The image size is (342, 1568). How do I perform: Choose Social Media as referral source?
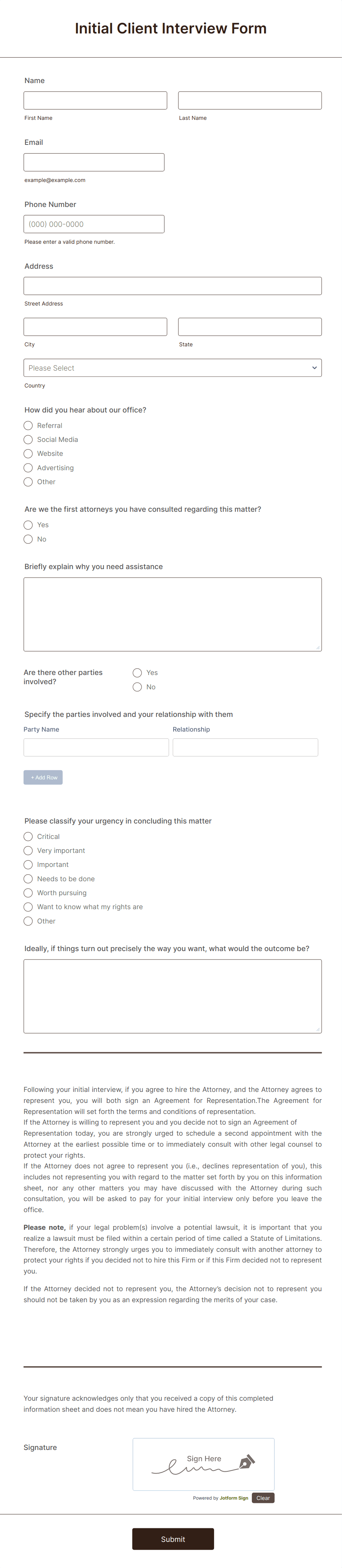click(28, 439)
